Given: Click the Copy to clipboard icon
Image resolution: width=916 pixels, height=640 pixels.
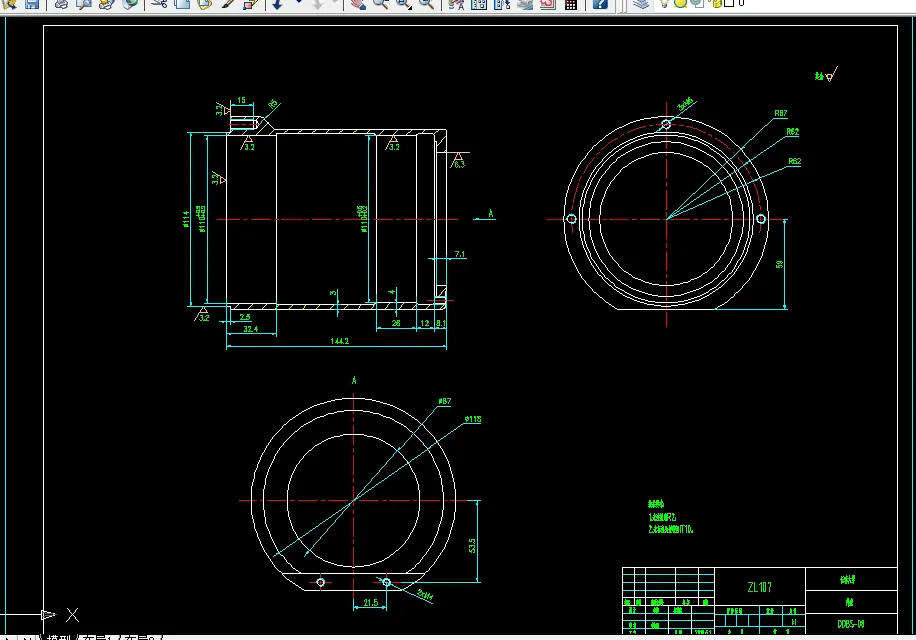Looking at the screenshot, I should pos(182,4).
